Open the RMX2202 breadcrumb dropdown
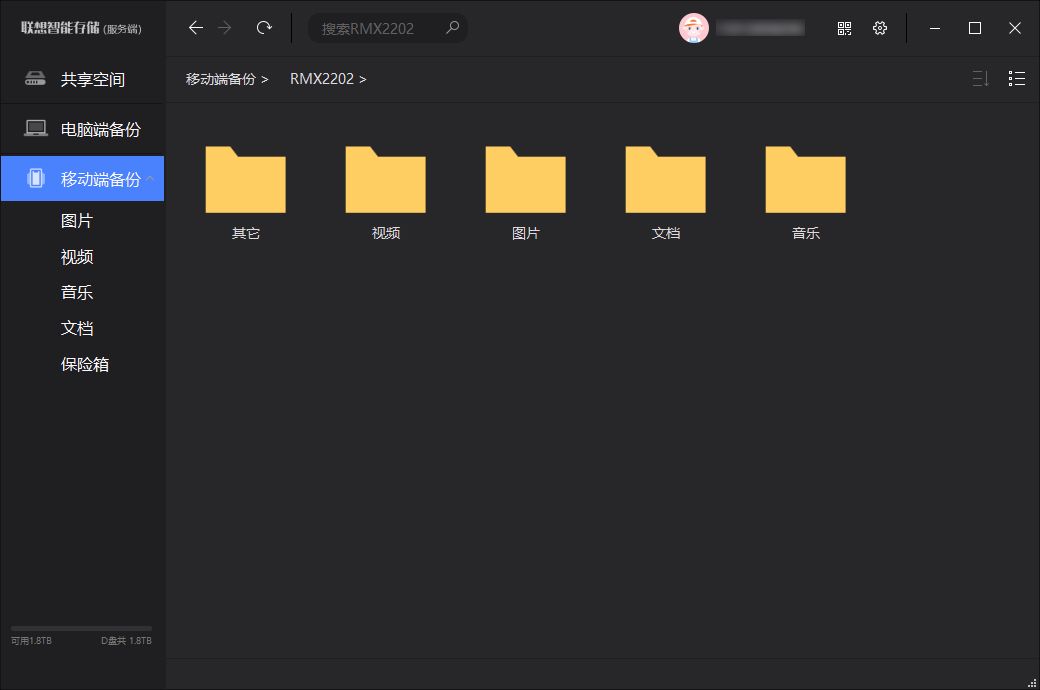Image resolution: width=1040 pixels, height=690 pixels. click(x=364, y=78)
